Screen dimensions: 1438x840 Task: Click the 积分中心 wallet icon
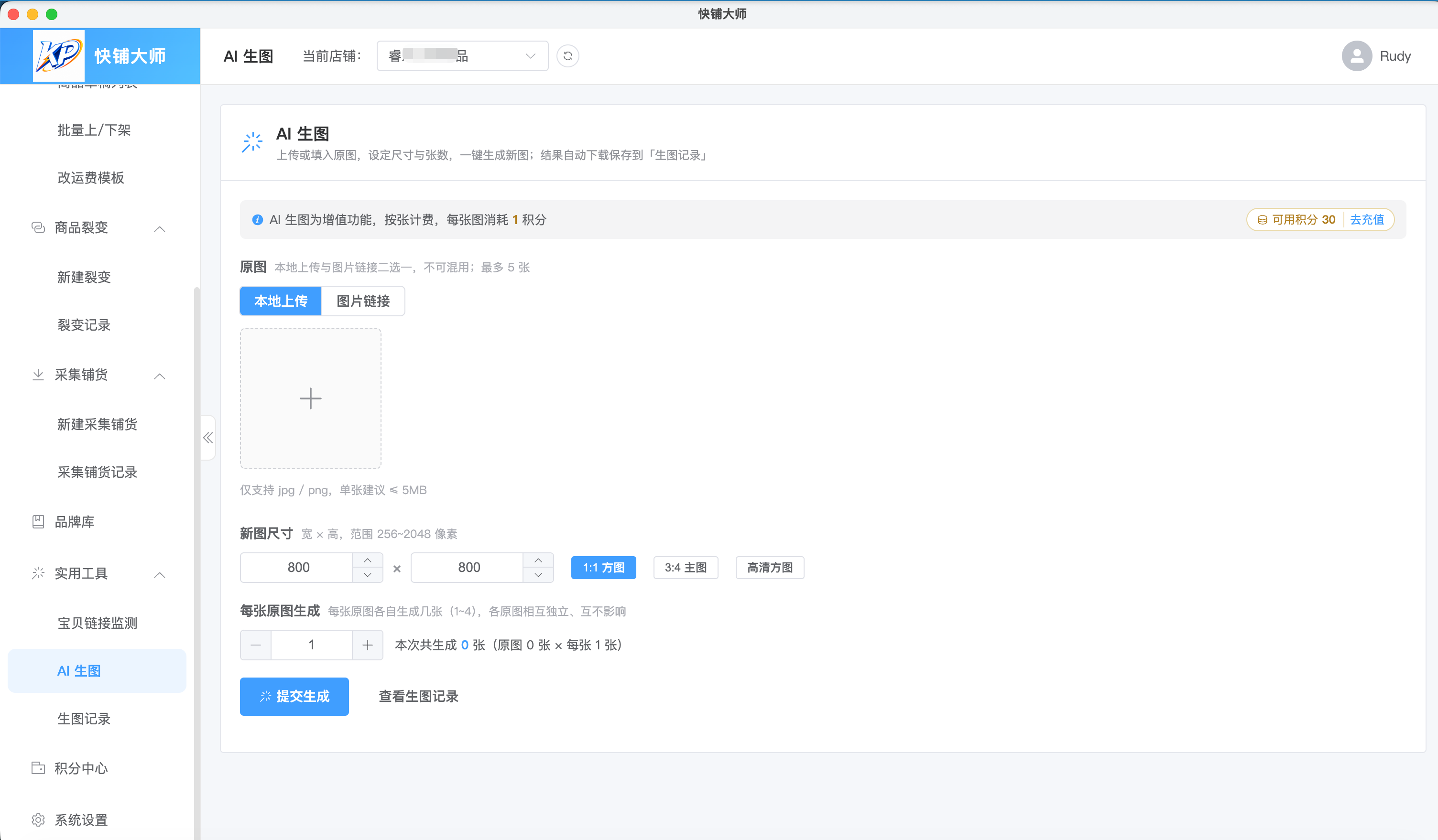click(x=38, y=768)
